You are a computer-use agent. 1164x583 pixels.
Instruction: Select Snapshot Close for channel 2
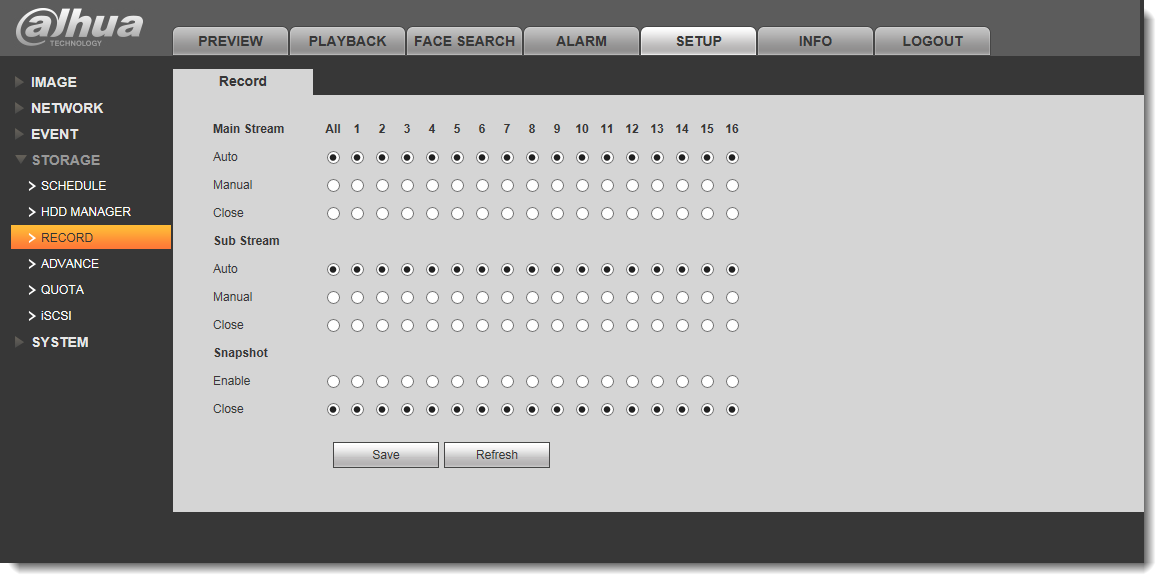coord(382,409)
